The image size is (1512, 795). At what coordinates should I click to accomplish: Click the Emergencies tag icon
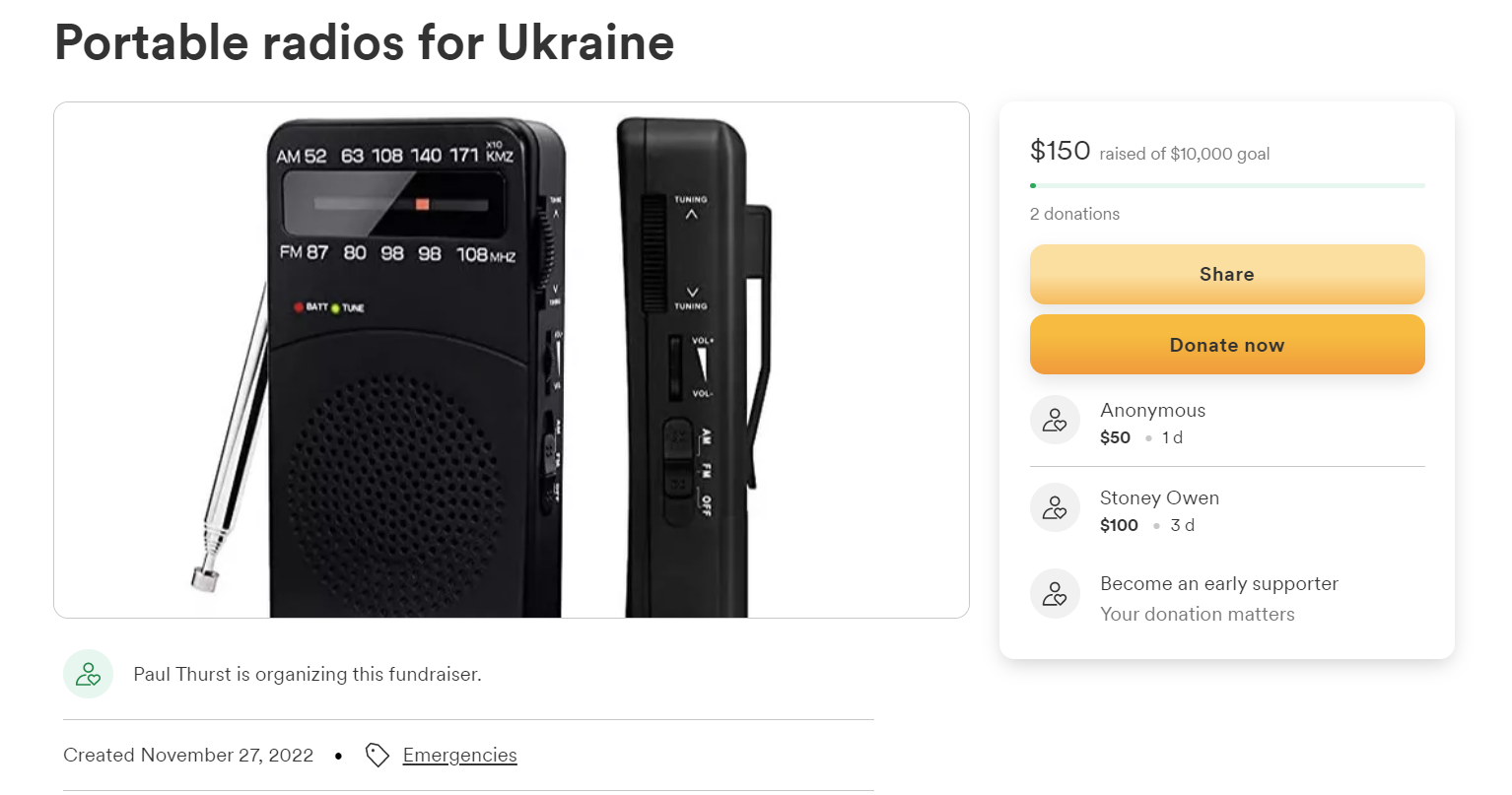click(x=378, y=754)
